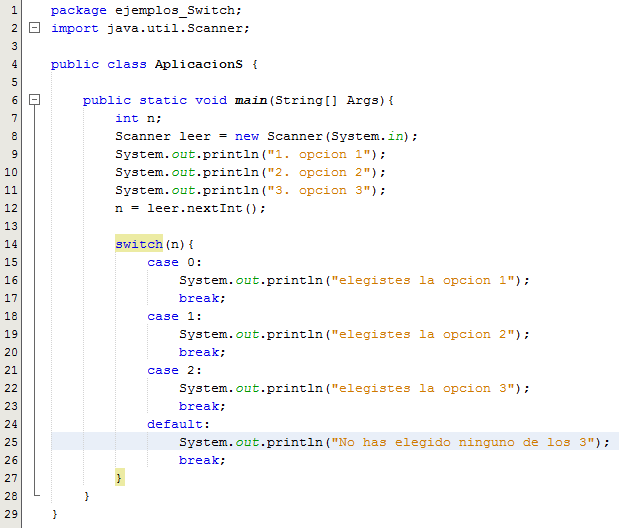Viewport: 619px width, 528px height.
Task: Click the highlighted switch keyword
Action: pos(139,244)
